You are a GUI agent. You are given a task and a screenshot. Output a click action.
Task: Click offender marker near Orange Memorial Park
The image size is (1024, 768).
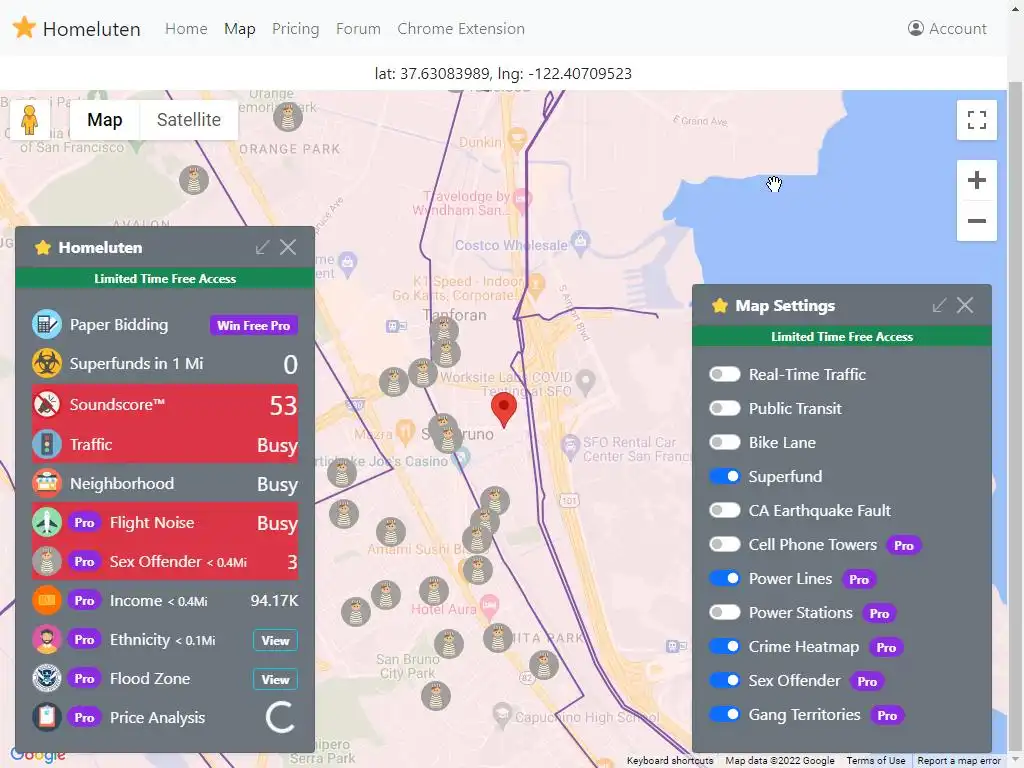pyautogui.click(x=287, y=118)
